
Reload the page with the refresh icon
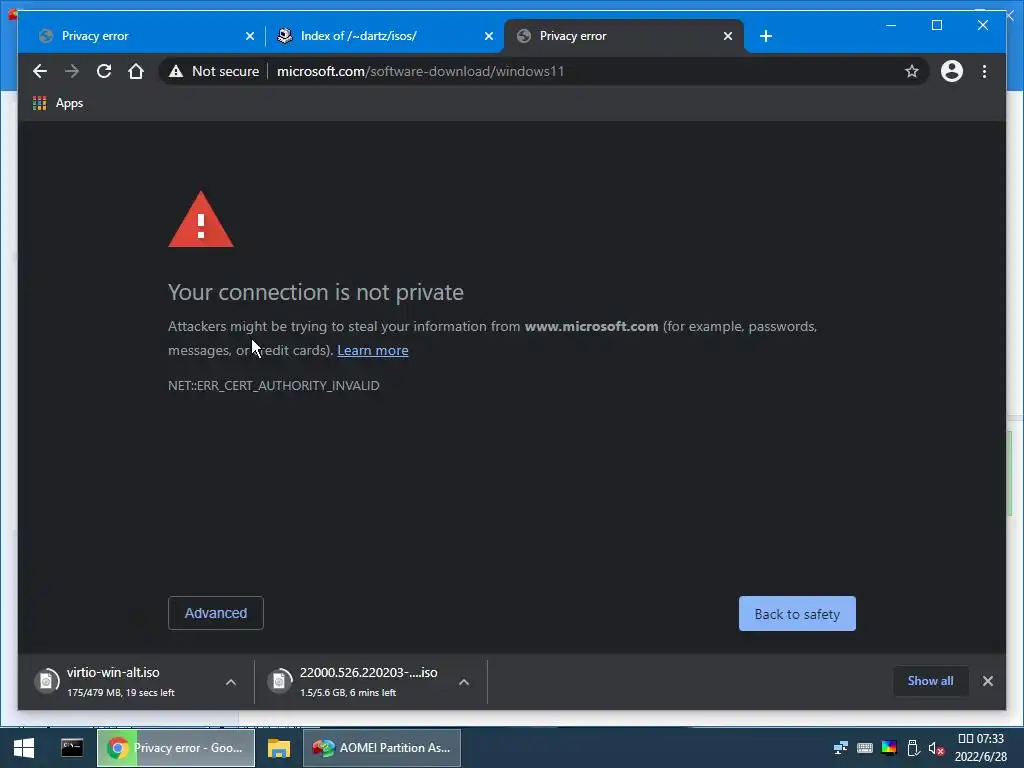pos(104,71)
